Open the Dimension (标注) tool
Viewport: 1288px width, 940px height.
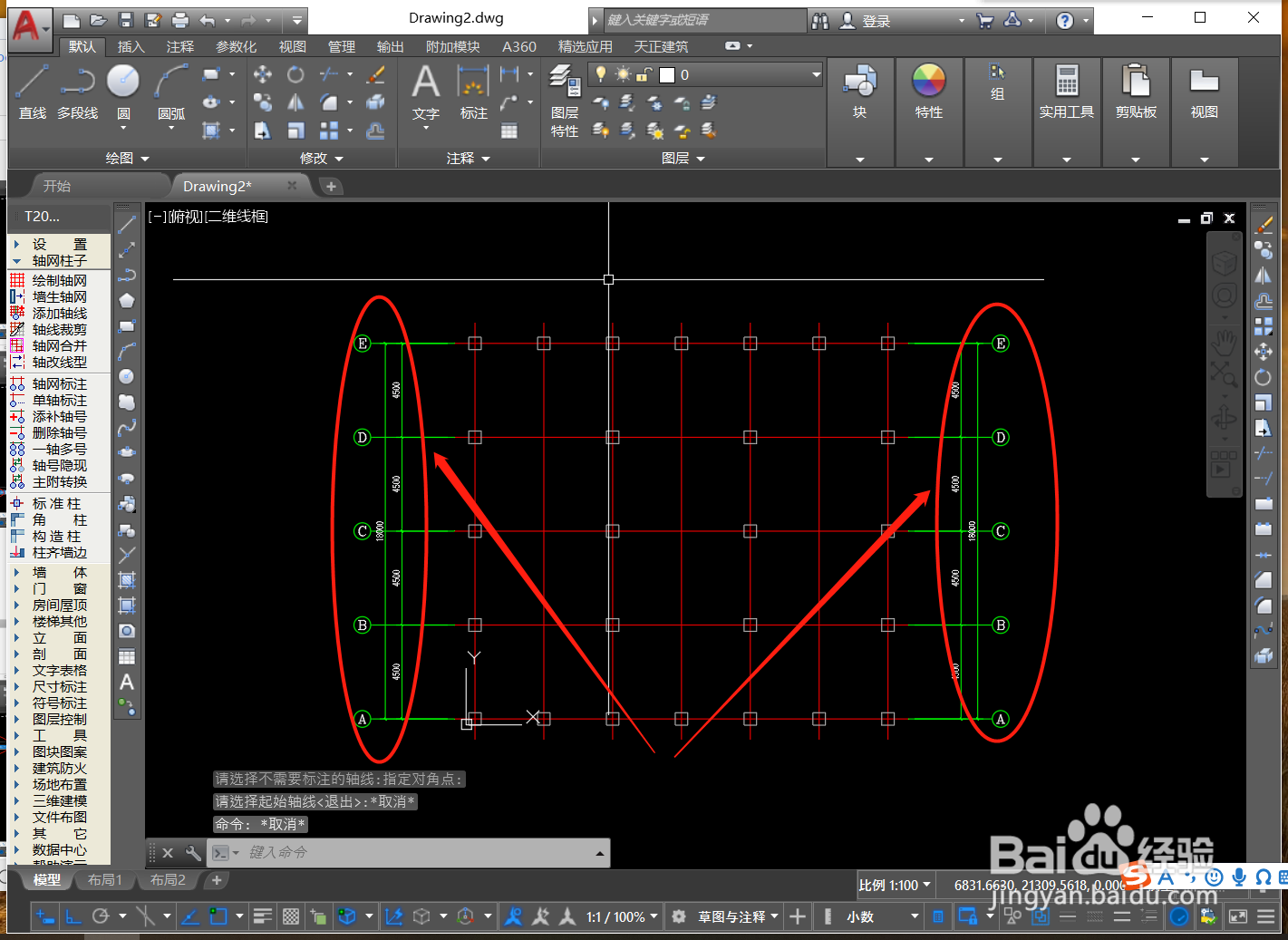473,92
